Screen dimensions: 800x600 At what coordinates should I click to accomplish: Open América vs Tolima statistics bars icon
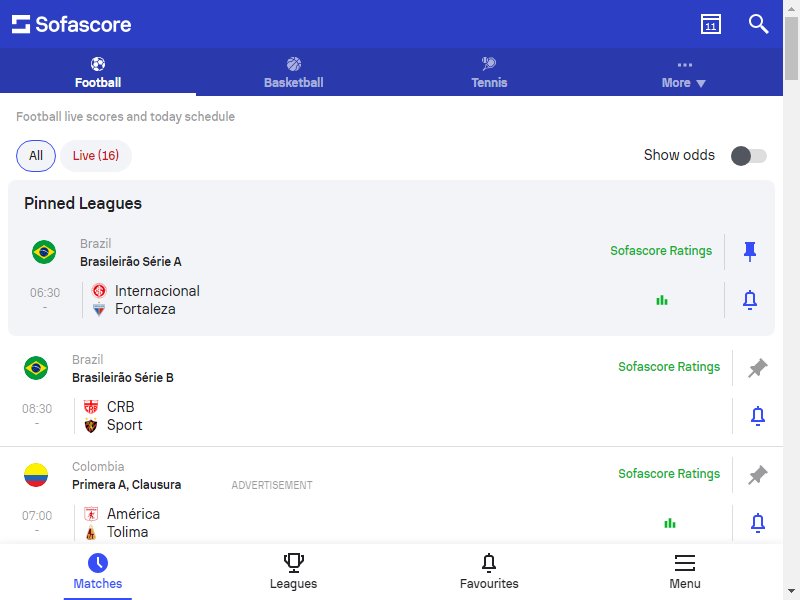[x=670, y=523]
